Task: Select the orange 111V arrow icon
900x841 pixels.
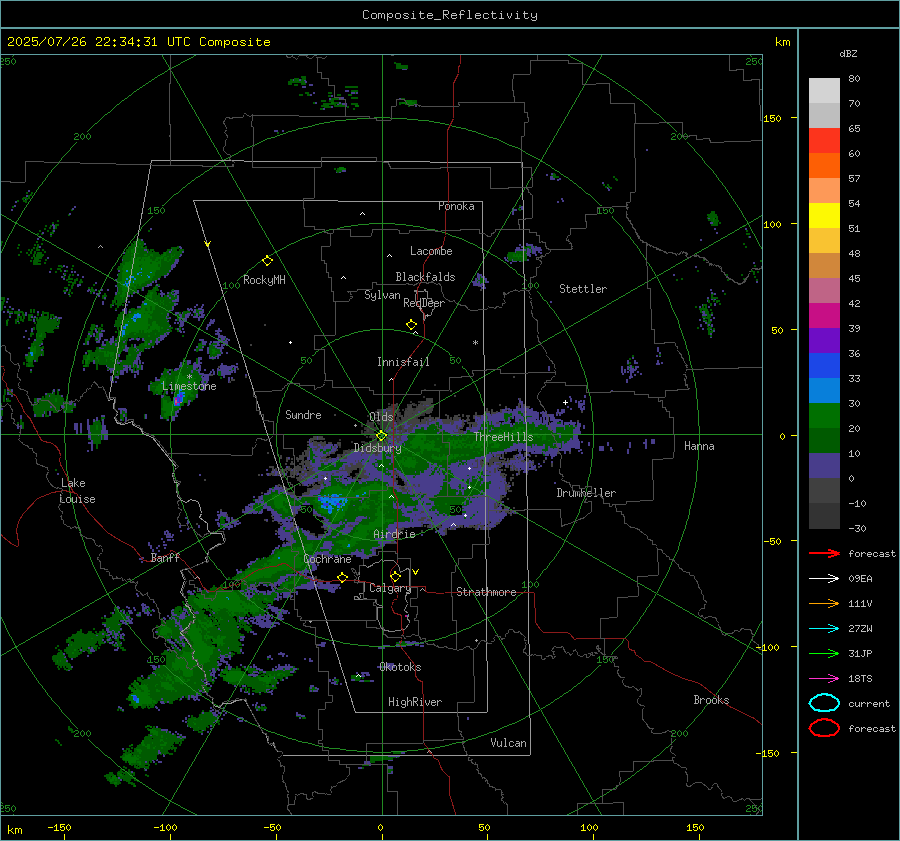Action: (x=824, y=603)
